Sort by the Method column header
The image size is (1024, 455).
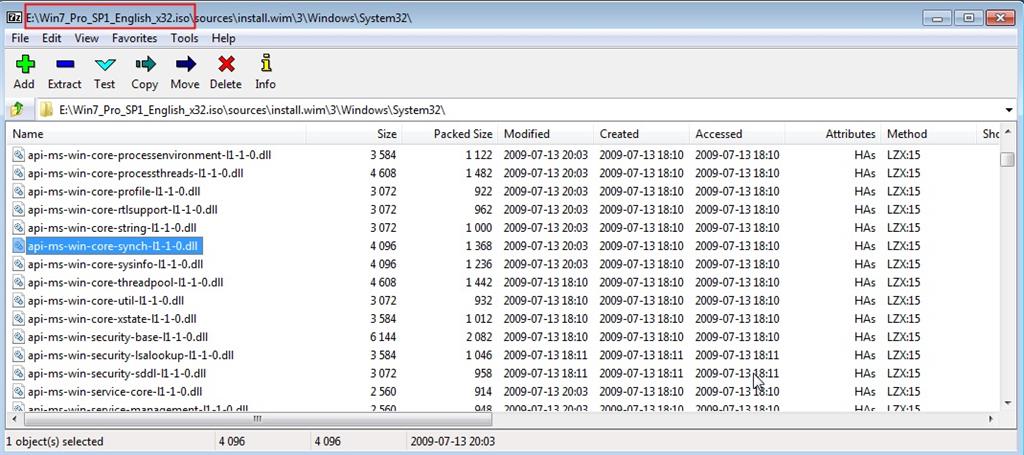point(929,134)
